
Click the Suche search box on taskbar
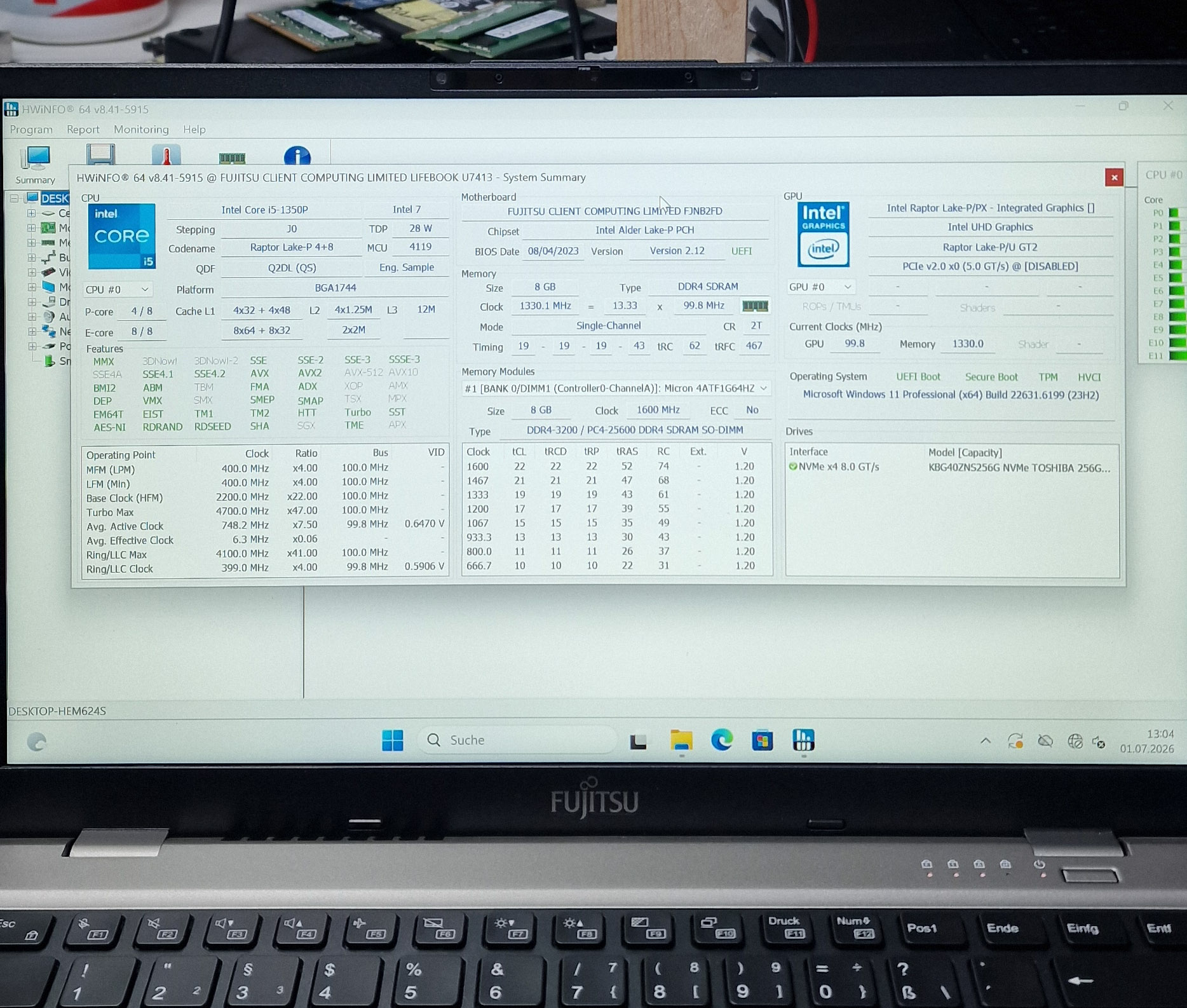[516, 740]
